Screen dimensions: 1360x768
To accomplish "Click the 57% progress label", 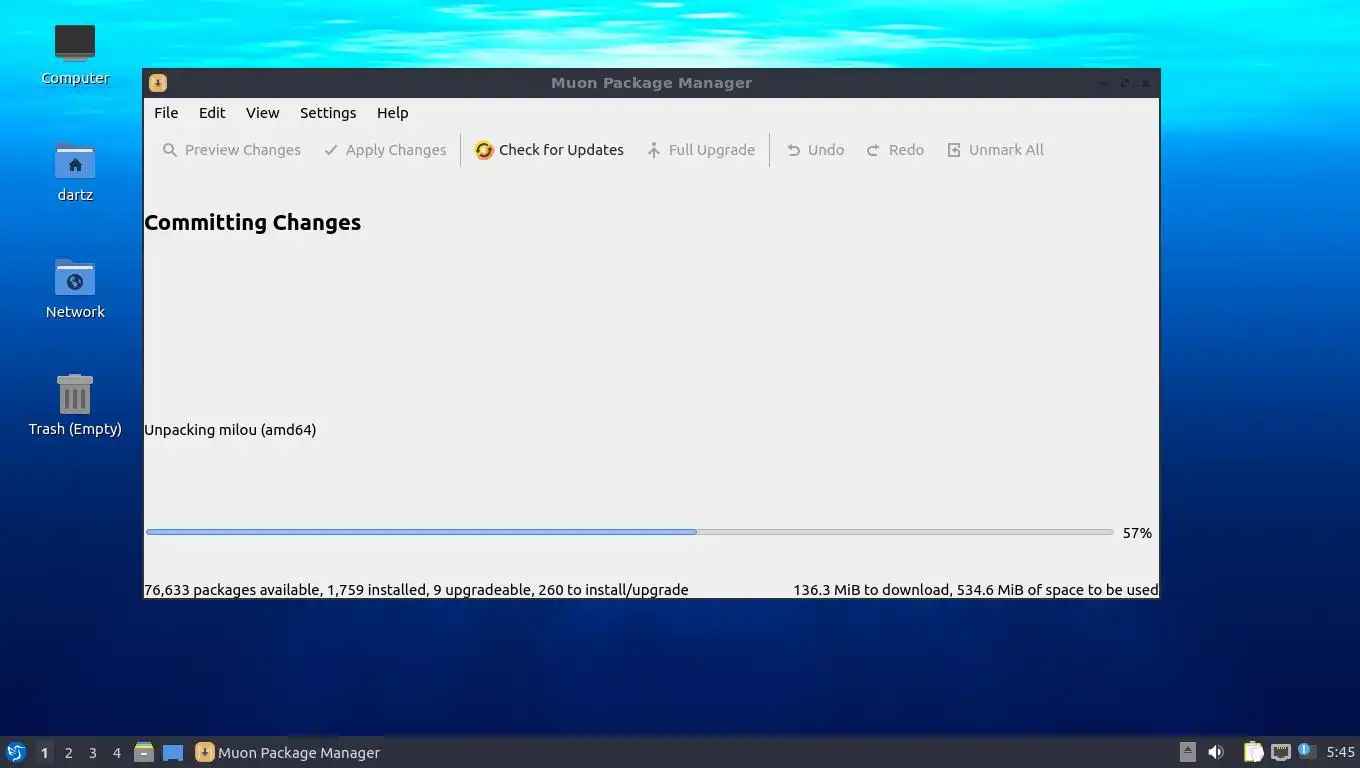I will [x=1137, y=533].
